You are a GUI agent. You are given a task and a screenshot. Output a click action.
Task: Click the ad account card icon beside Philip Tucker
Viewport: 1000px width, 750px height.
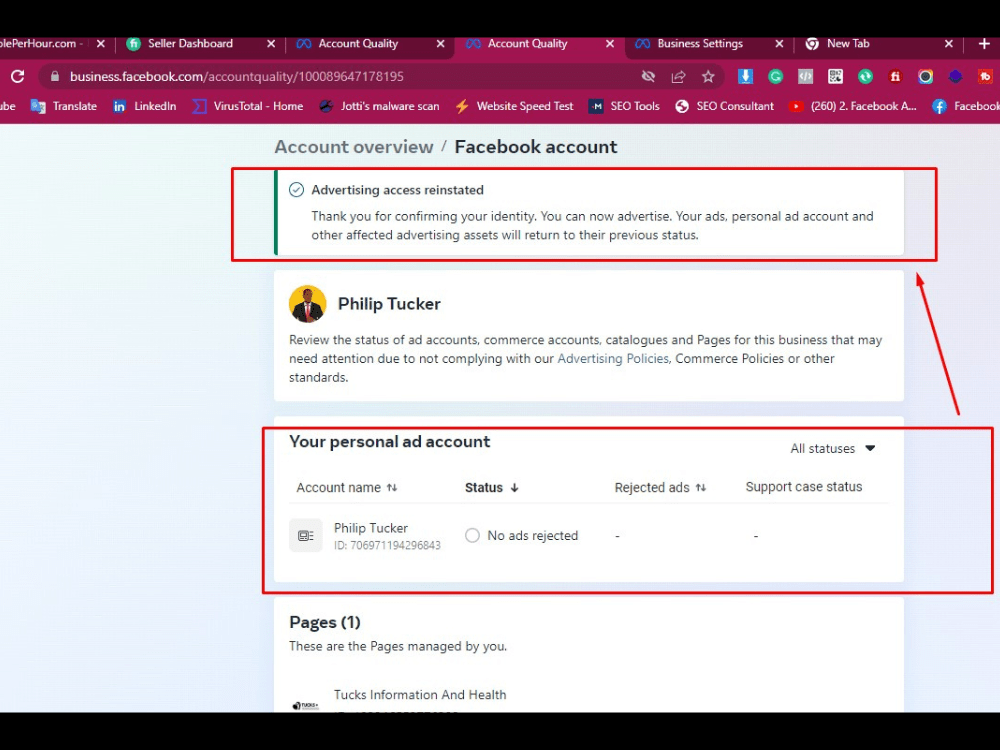pyautogui.click(x=305, y=536)
